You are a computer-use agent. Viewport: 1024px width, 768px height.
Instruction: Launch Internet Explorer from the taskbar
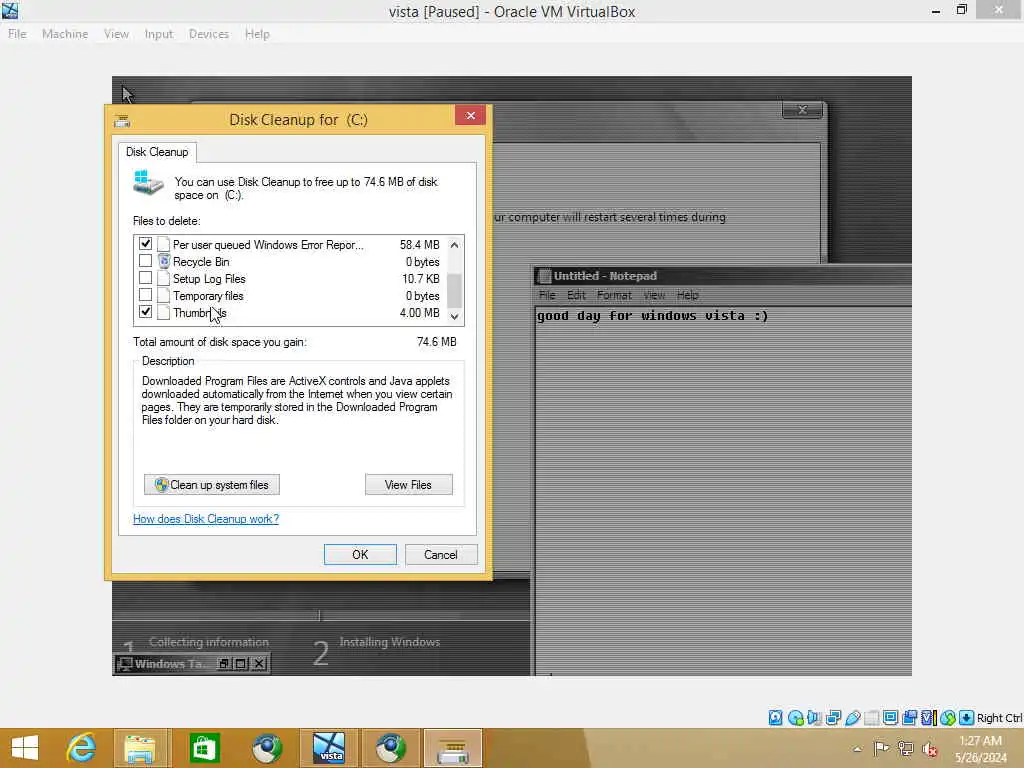[81, 748]
